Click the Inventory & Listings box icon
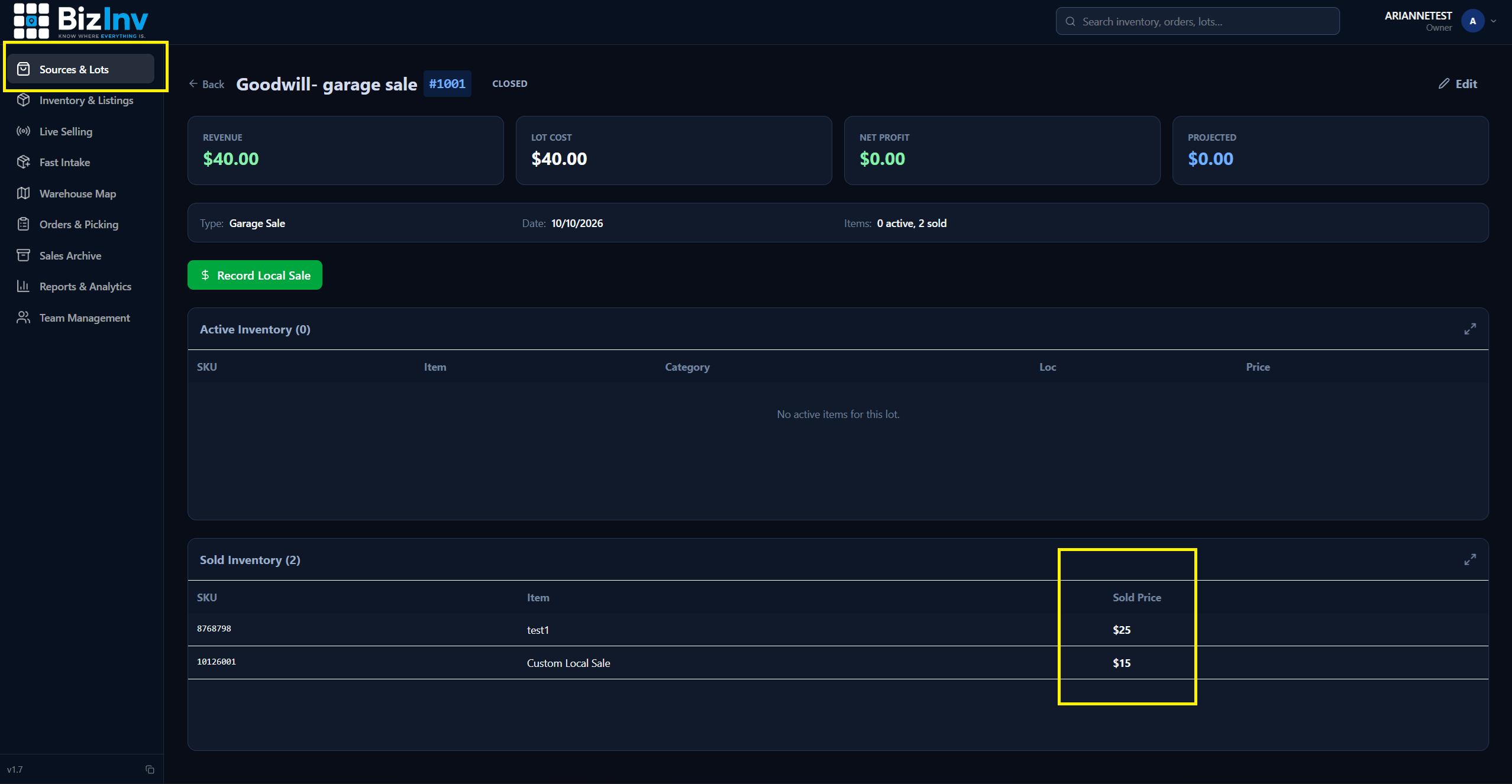Viewport: 1512px width, 784px height. point(24,100)
